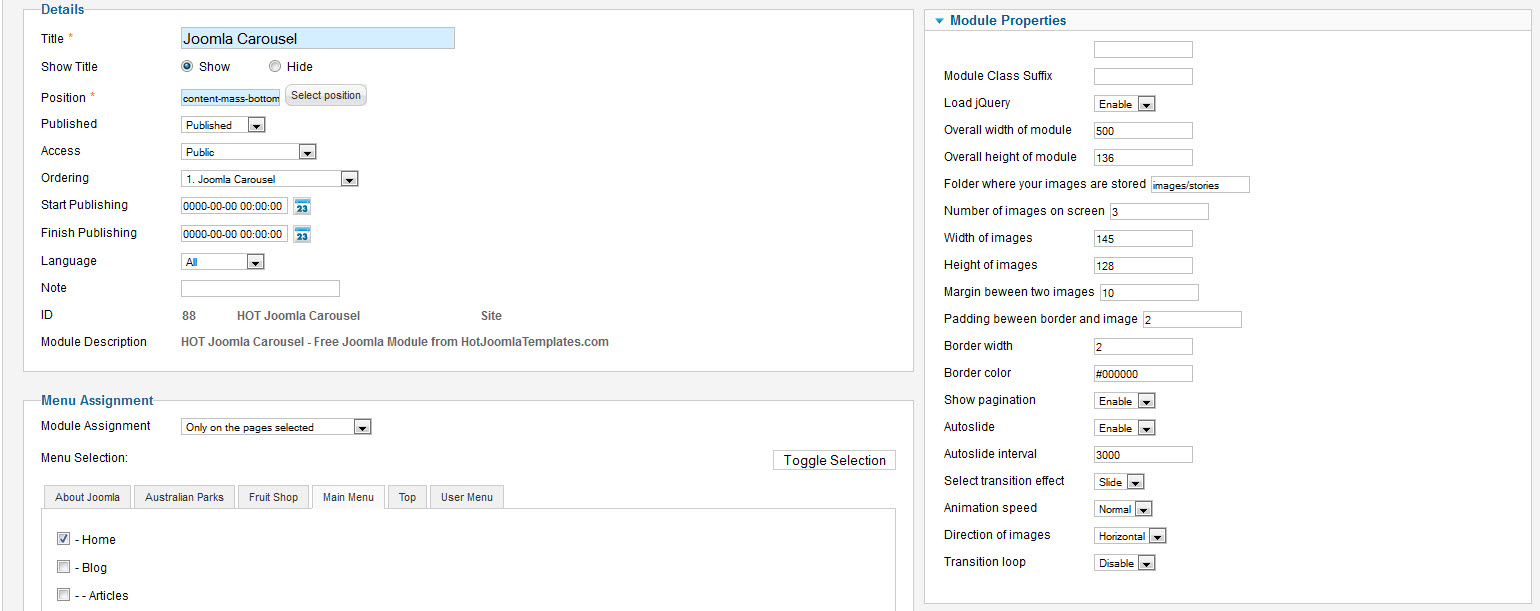Uncheck the Home menu item checkbox
1540x611 pixels.
click(63, 539)
